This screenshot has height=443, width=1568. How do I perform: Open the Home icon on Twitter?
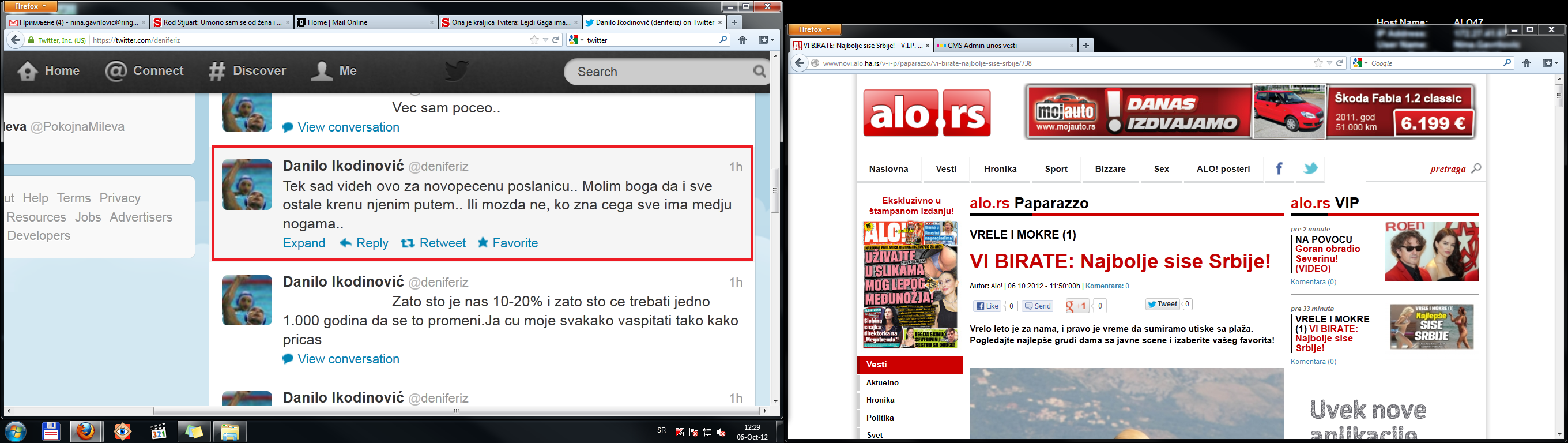click(48, 72)
